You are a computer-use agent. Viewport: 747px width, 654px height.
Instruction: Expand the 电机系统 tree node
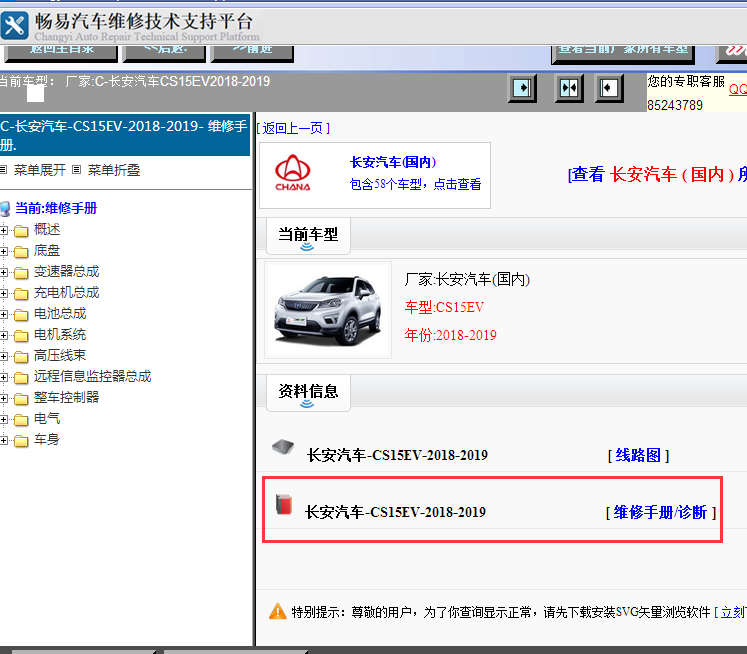tap(3, 335)
